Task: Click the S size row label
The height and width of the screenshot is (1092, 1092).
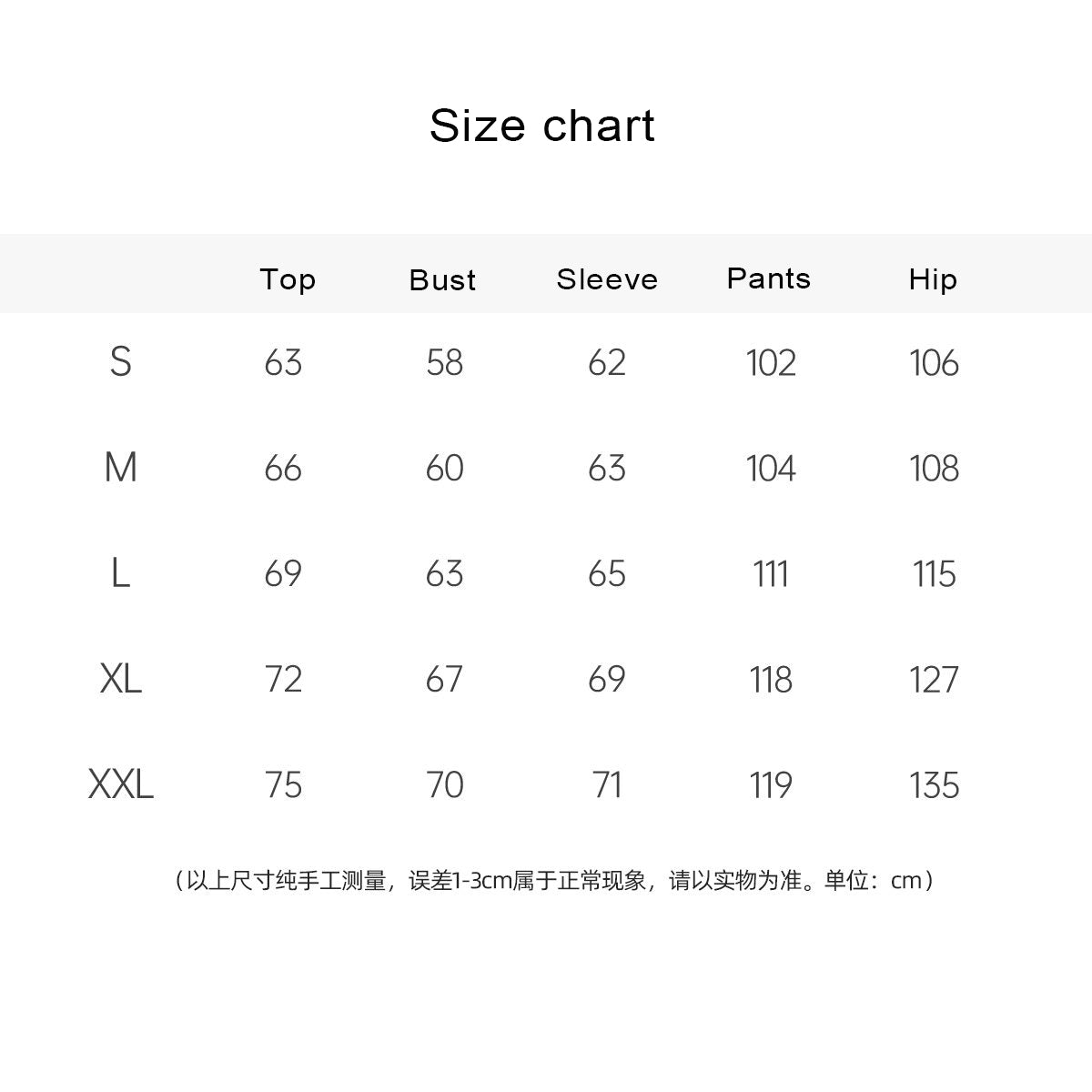Action: 121,362
